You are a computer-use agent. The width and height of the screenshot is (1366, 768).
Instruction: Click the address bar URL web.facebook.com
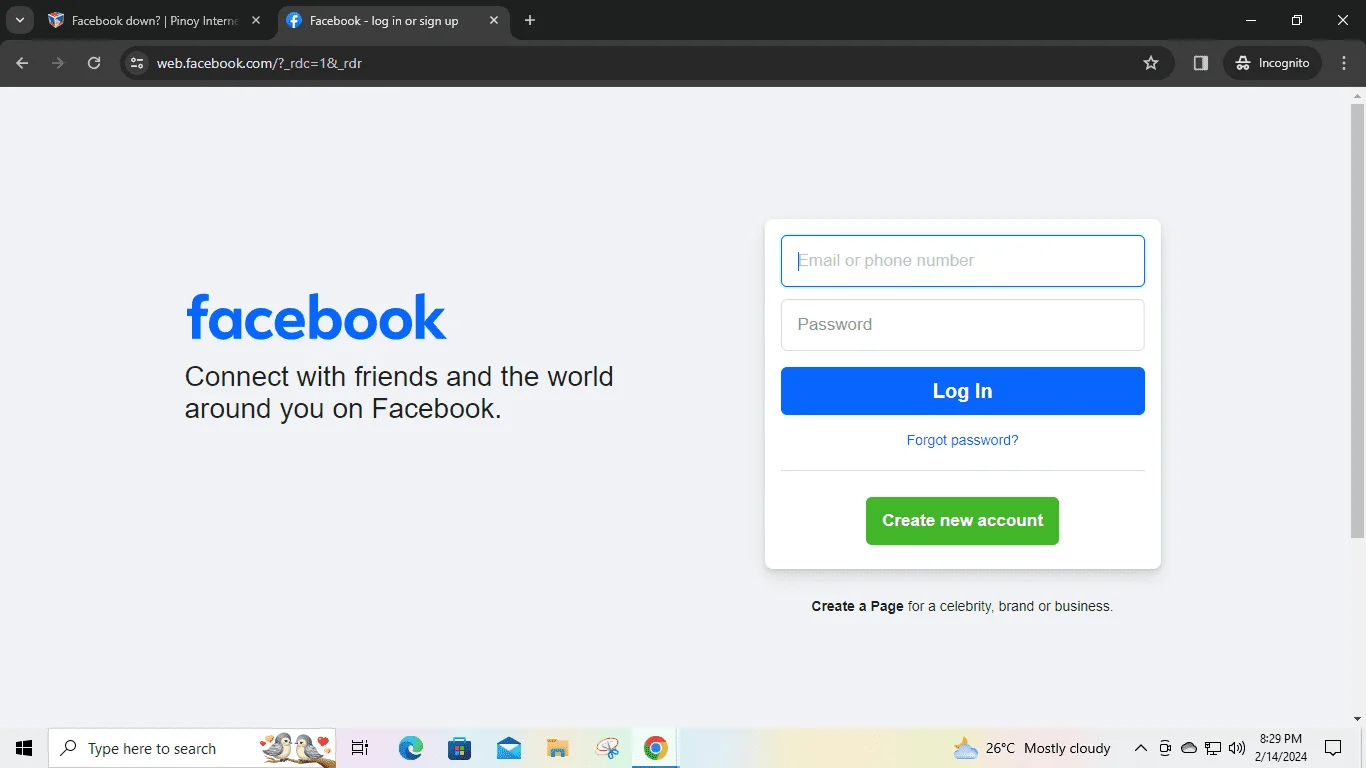click(x=259, y=63)
